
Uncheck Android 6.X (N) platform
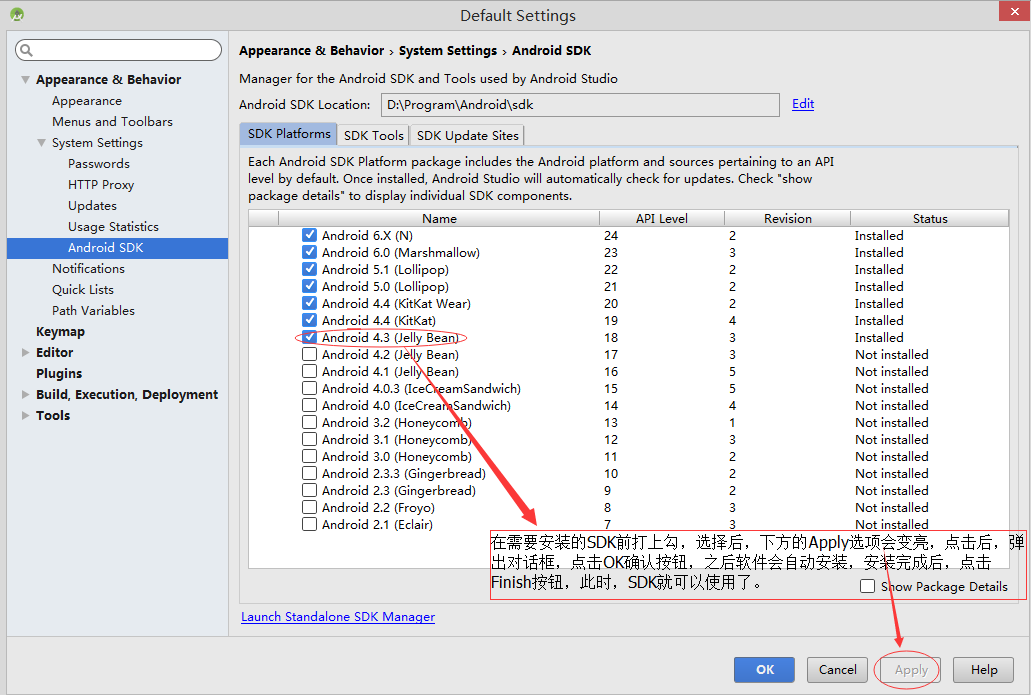coord(309,235)
